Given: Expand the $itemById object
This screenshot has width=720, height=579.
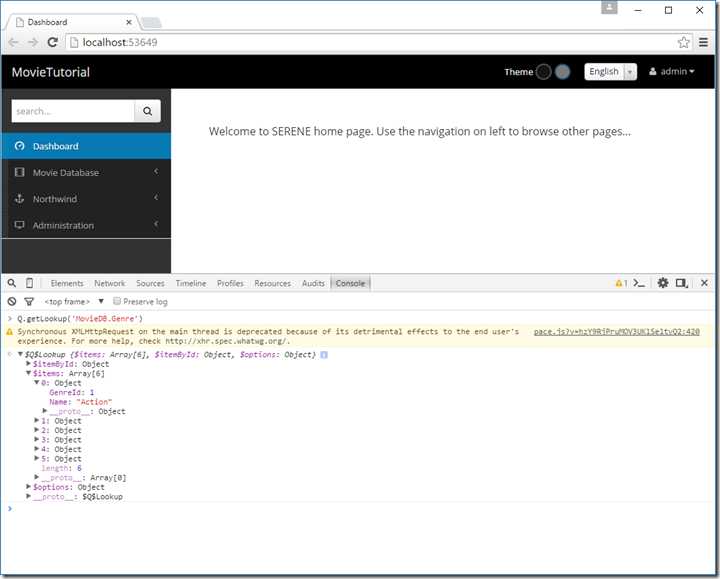Looking at the screenshot, I should pyautogui.click(x=28, y=363).
